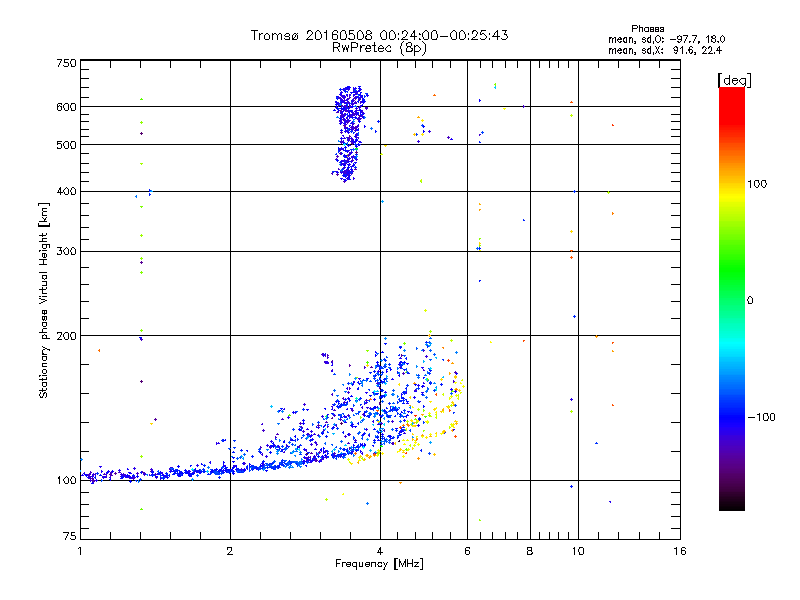Viewport: 800px width, 600px height.
Task: Click the y-axis tick label '300'
Action: (66, 252)
